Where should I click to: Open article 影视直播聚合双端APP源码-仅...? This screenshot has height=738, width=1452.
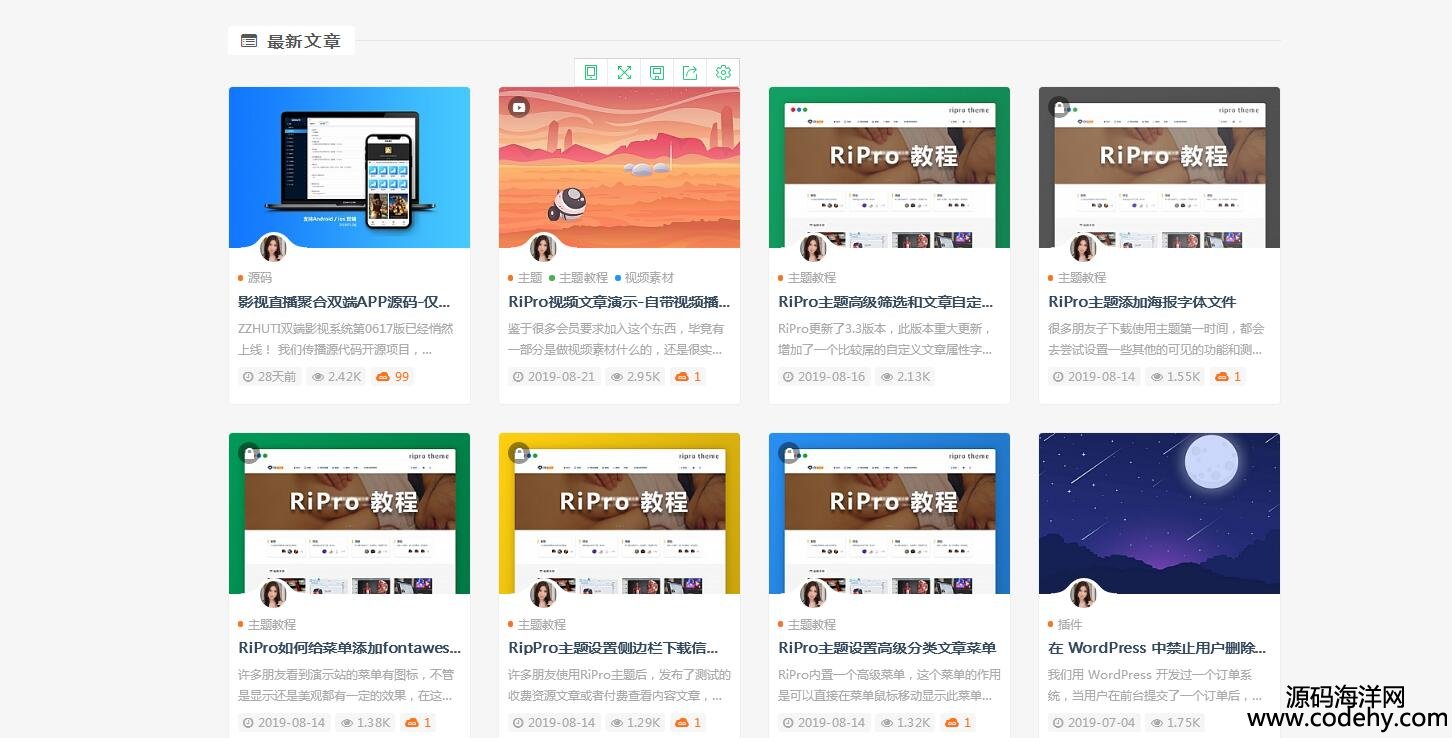click(344, 302)
